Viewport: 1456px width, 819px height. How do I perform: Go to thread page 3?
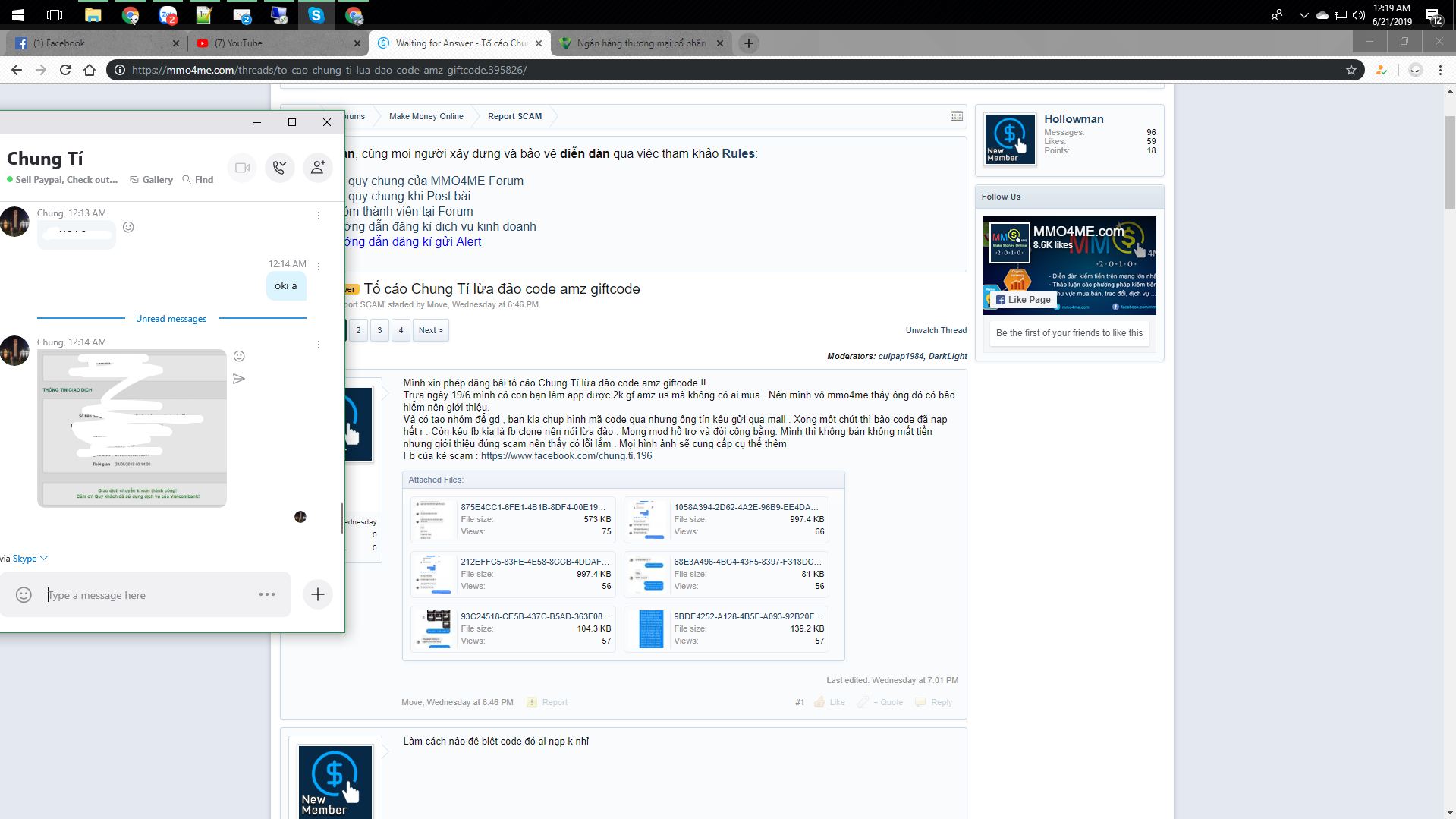pyautogui.click(x=380, y=330)
